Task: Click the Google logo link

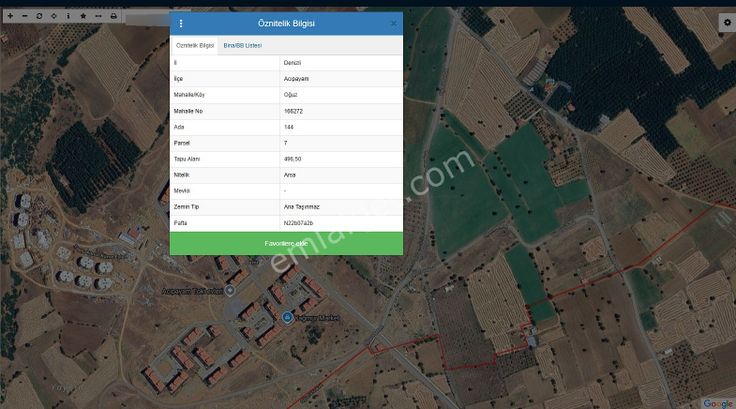Action: coord(717,403)
